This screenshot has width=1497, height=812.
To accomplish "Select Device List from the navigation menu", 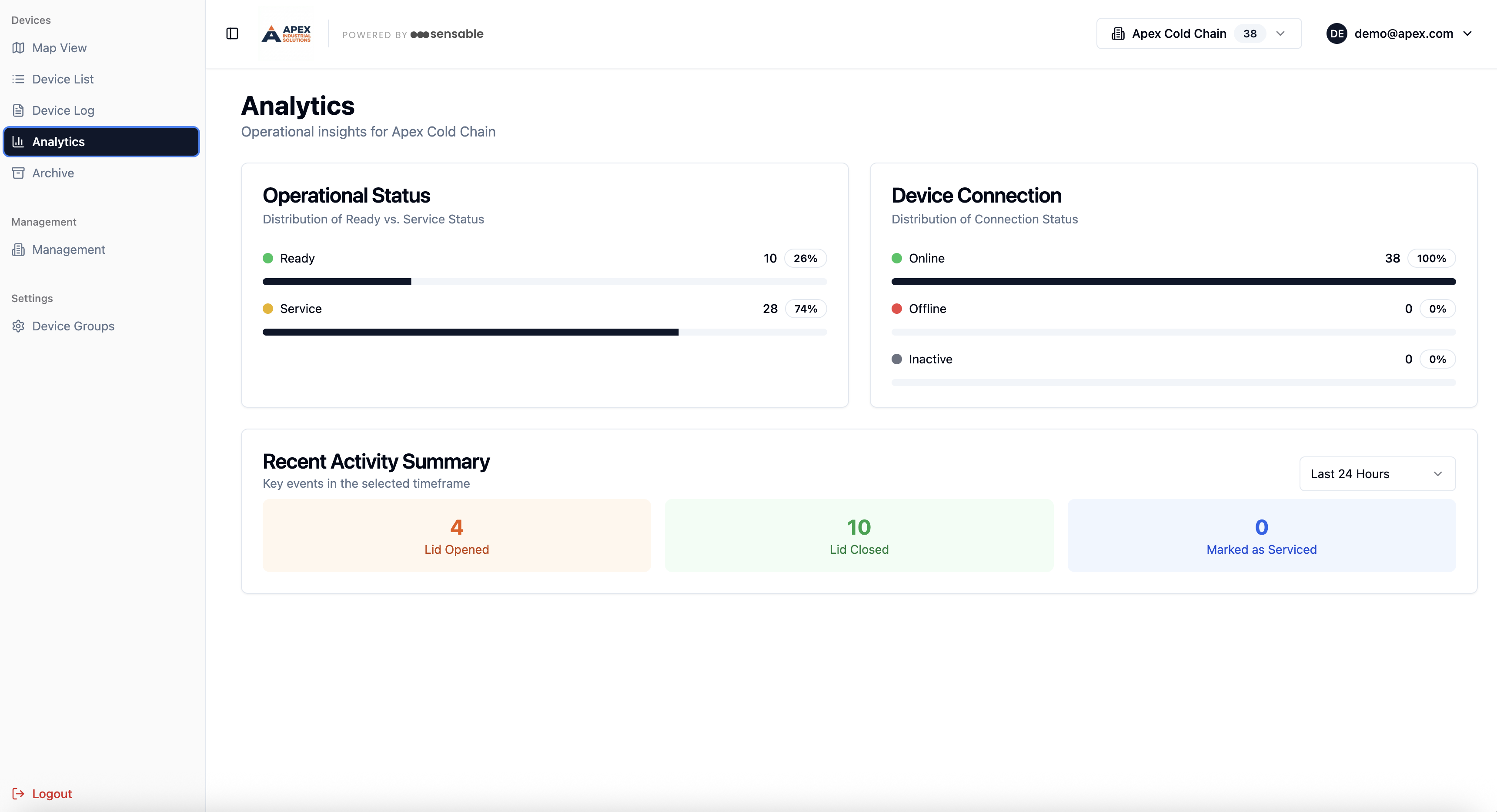I will (63, 79).
